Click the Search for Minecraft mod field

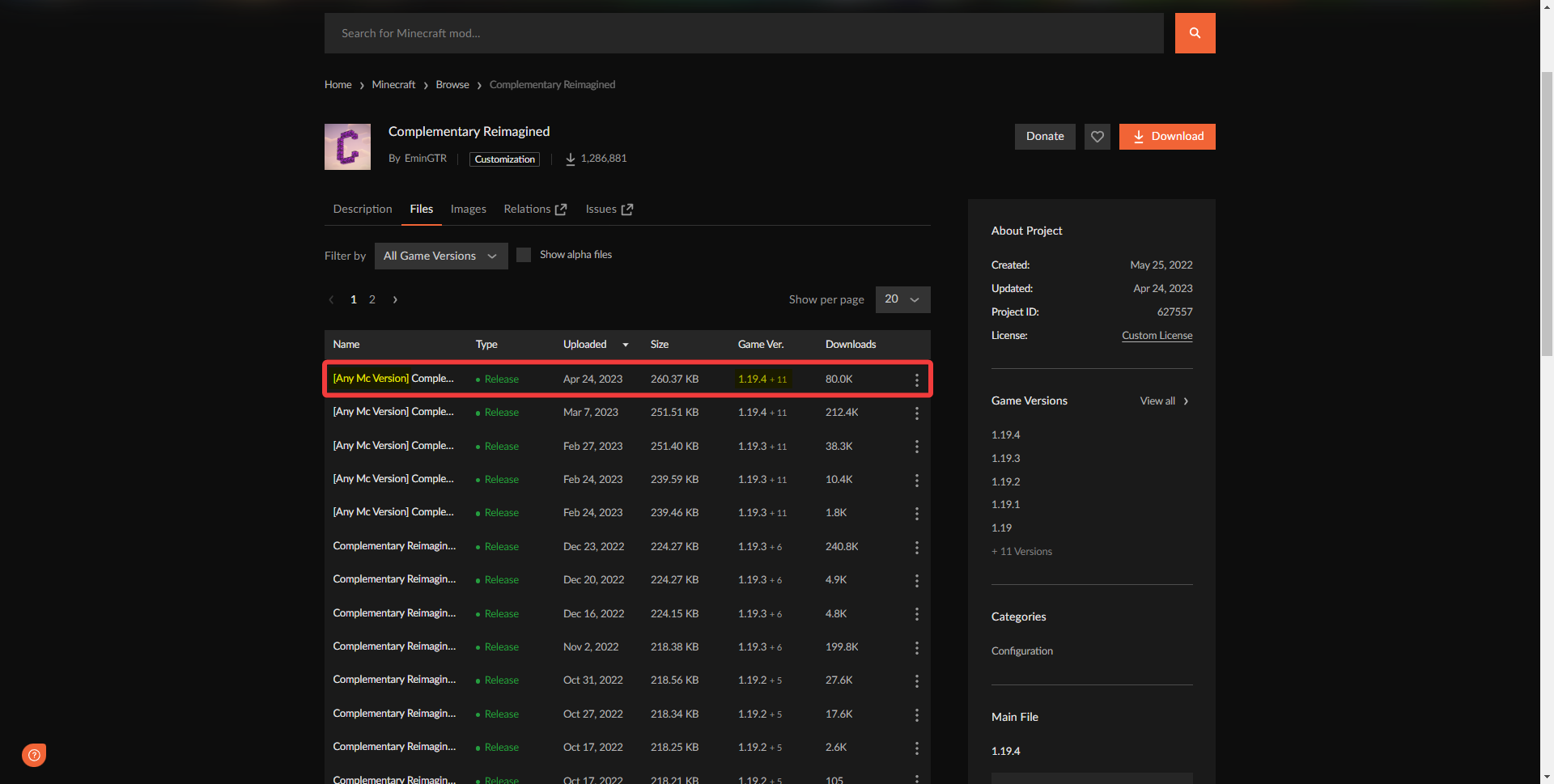pyautogui.click(x=743, y=33)
